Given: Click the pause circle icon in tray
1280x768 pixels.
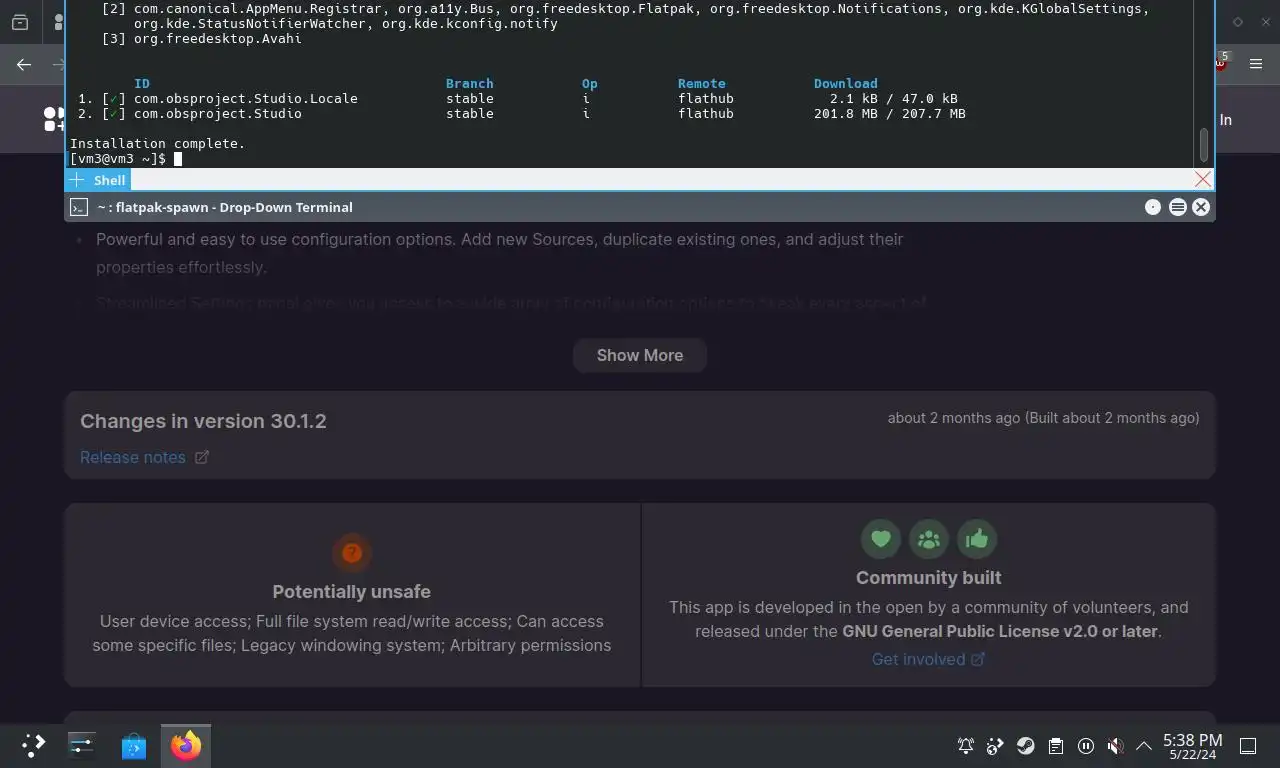Looking at the screenshot, I should pyautogui.click(x=1085, y=745).
